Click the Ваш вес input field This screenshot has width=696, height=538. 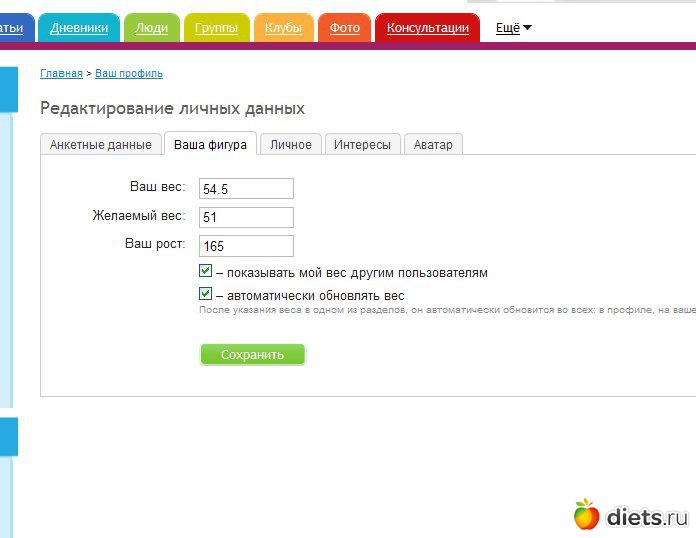coord(246,189)
